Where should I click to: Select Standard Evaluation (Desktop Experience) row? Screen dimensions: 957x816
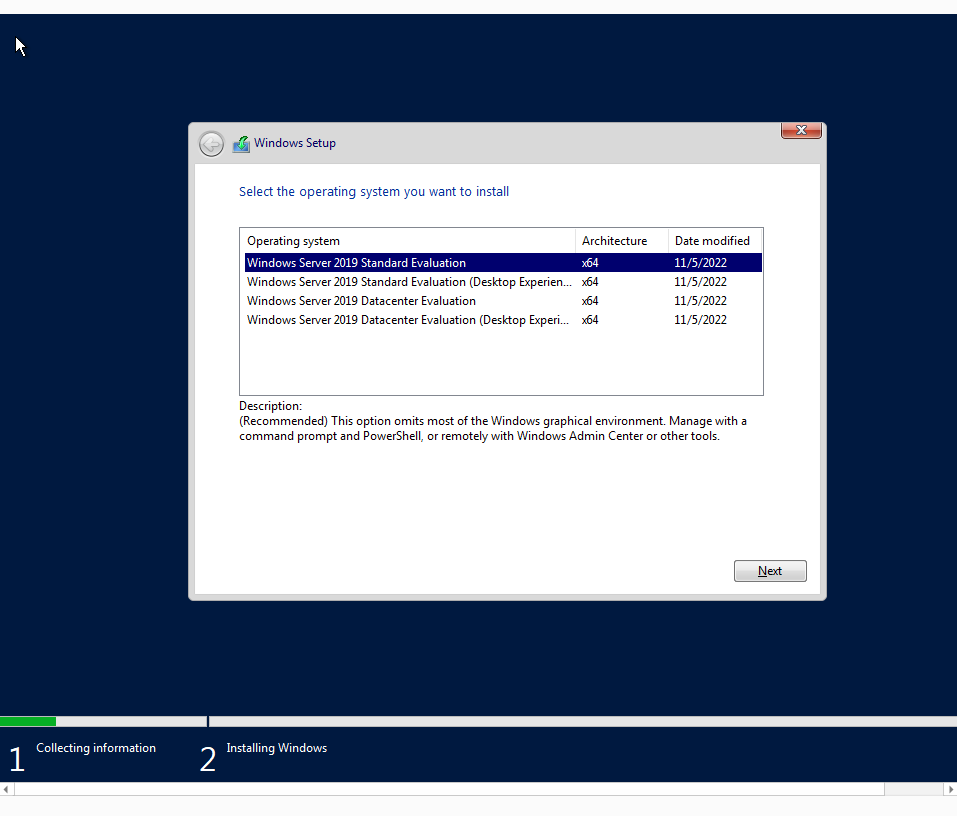(x=503, y=281)
